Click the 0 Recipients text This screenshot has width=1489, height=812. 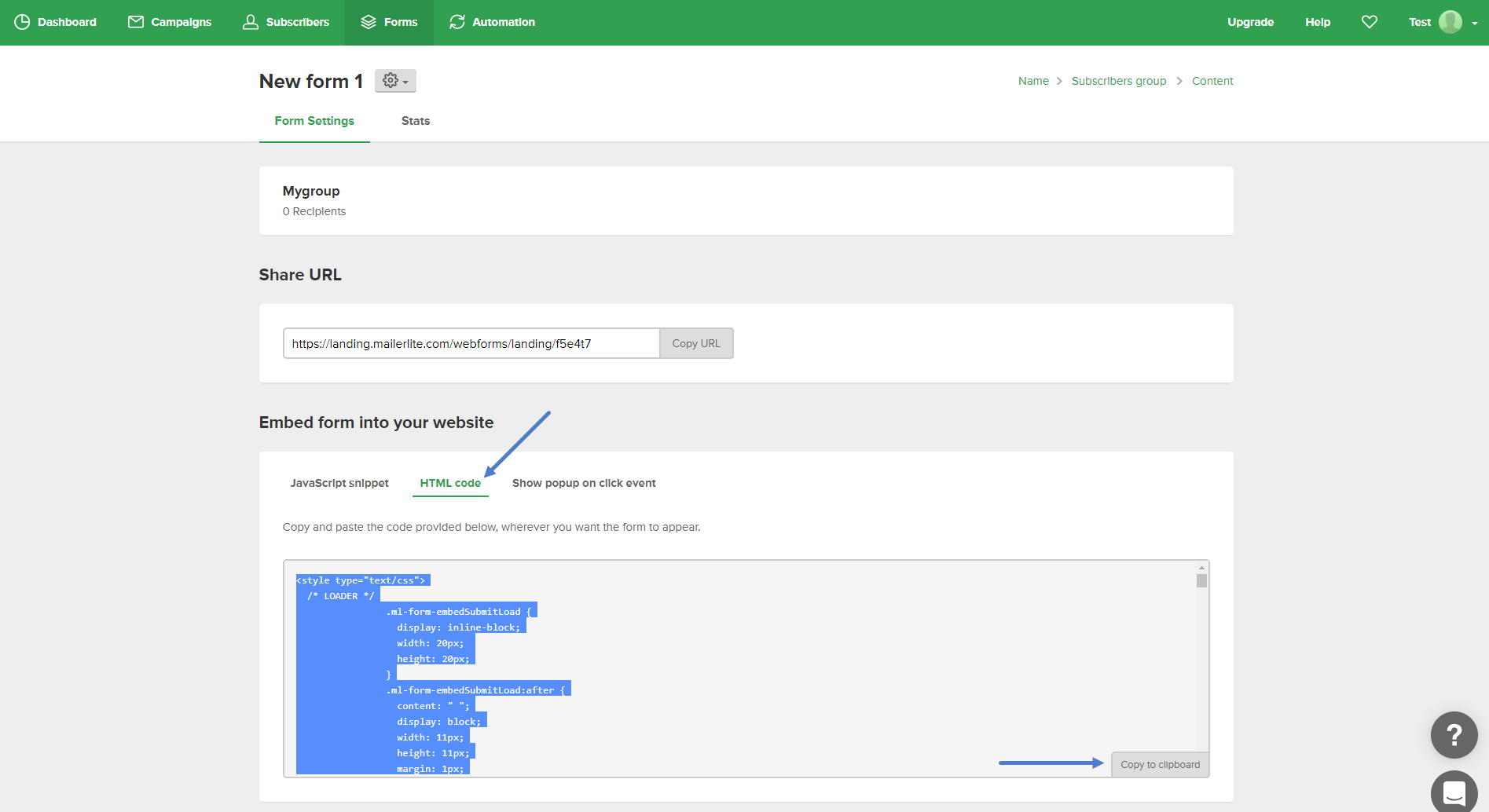pyautogui.click(x=314, y=211)
